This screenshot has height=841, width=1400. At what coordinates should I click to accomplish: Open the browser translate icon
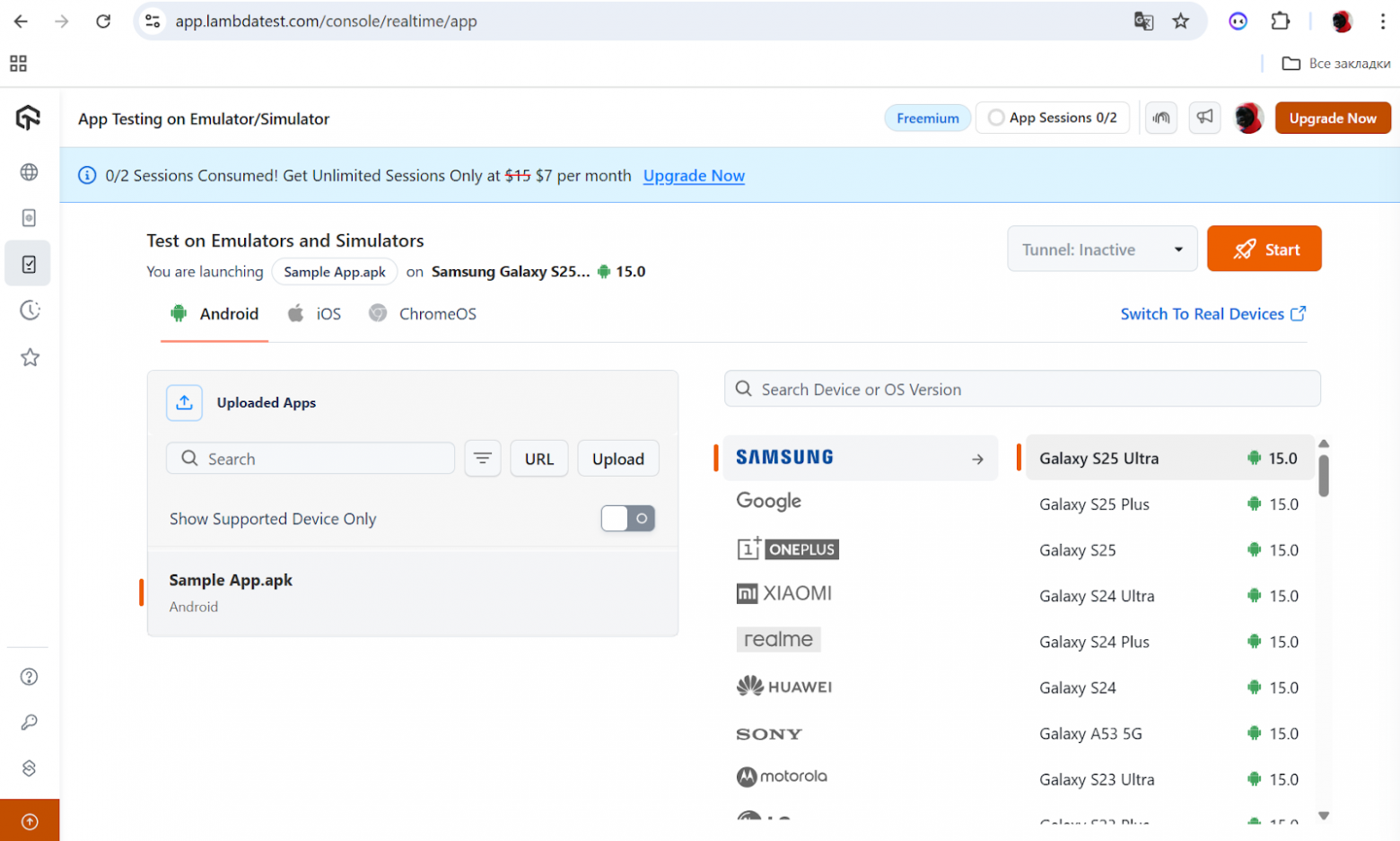[1143, 22]
